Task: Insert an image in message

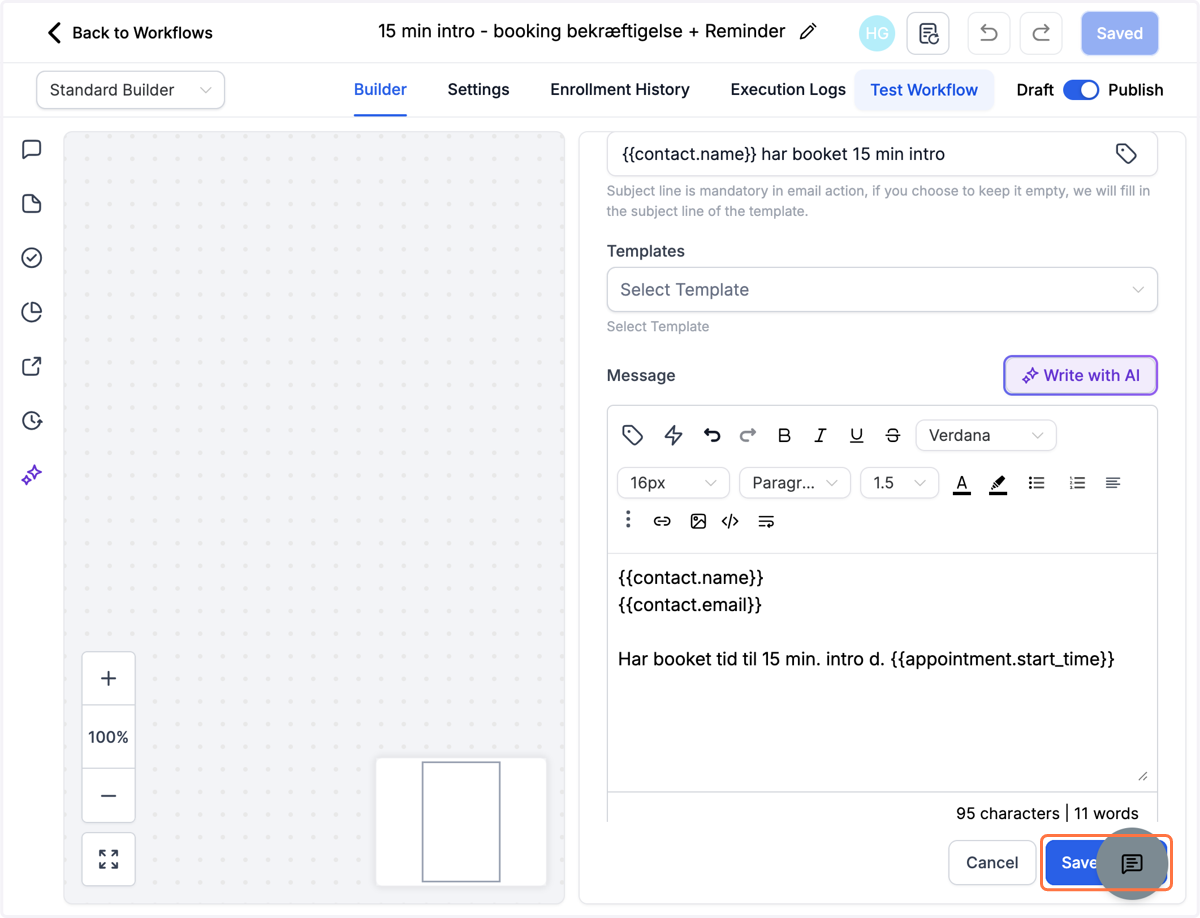Action: pos(698,521)
